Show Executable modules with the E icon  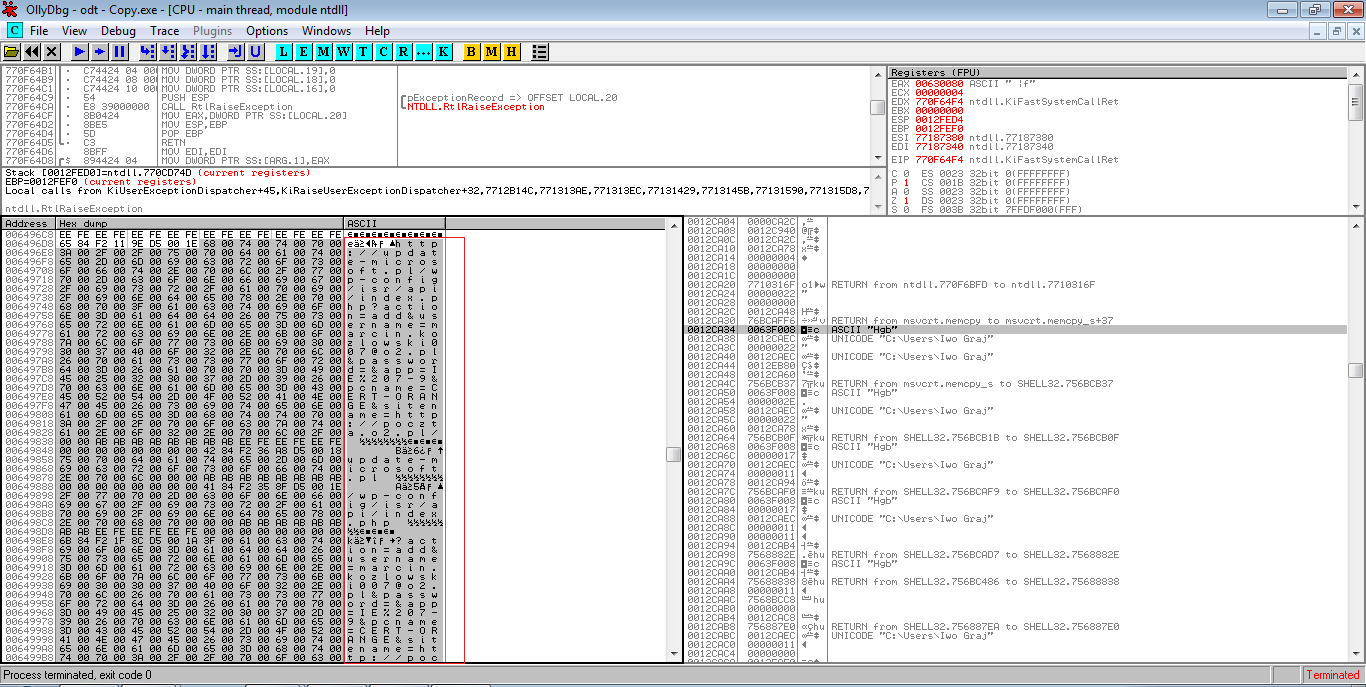pyautogui.click(x=303, y=51)
